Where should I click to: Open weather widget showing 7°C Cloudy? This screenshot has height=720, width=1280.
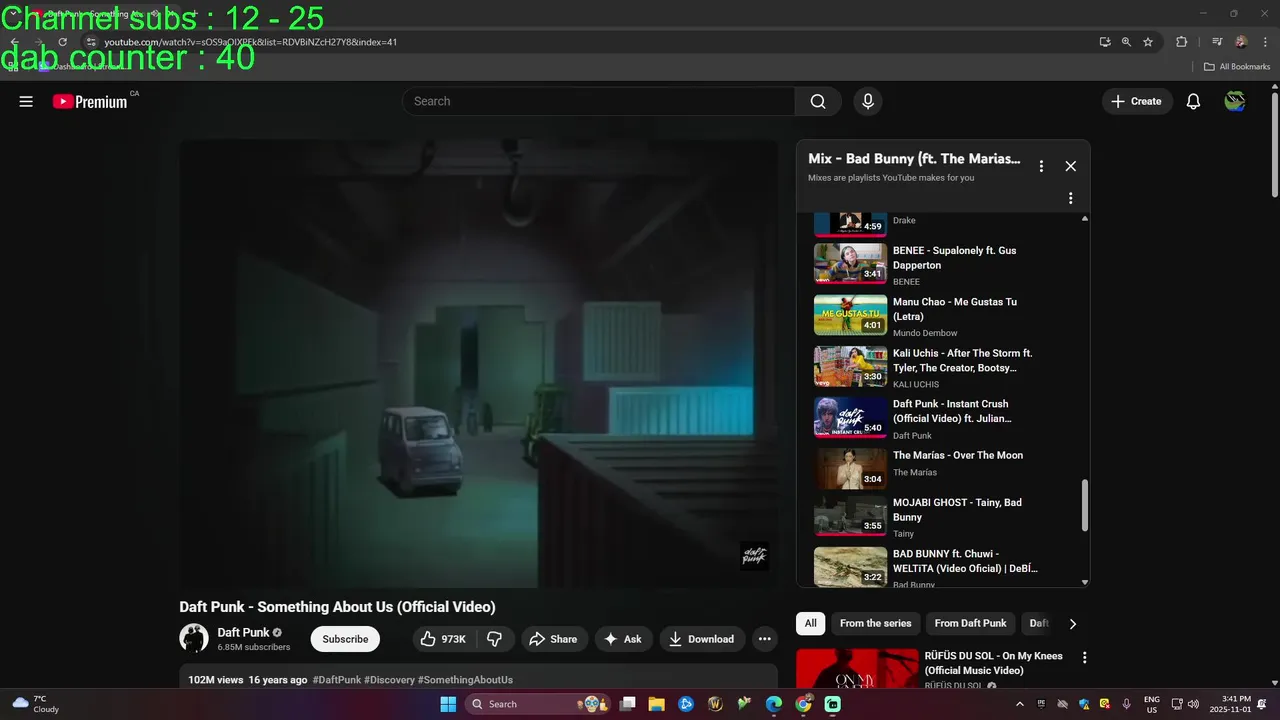coord(36,704)
